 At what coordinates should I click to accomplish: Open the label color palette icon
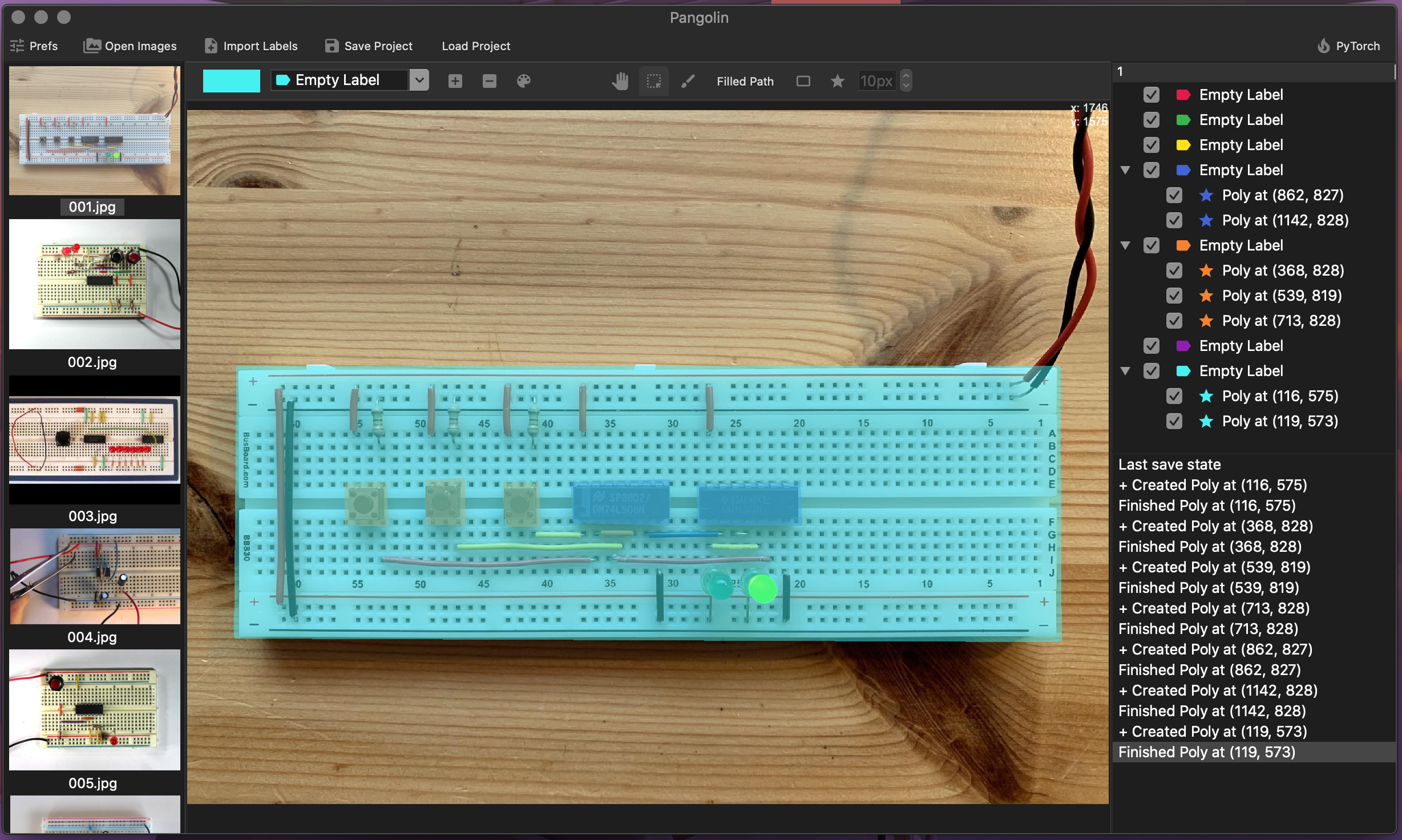(x=523, y=81)
